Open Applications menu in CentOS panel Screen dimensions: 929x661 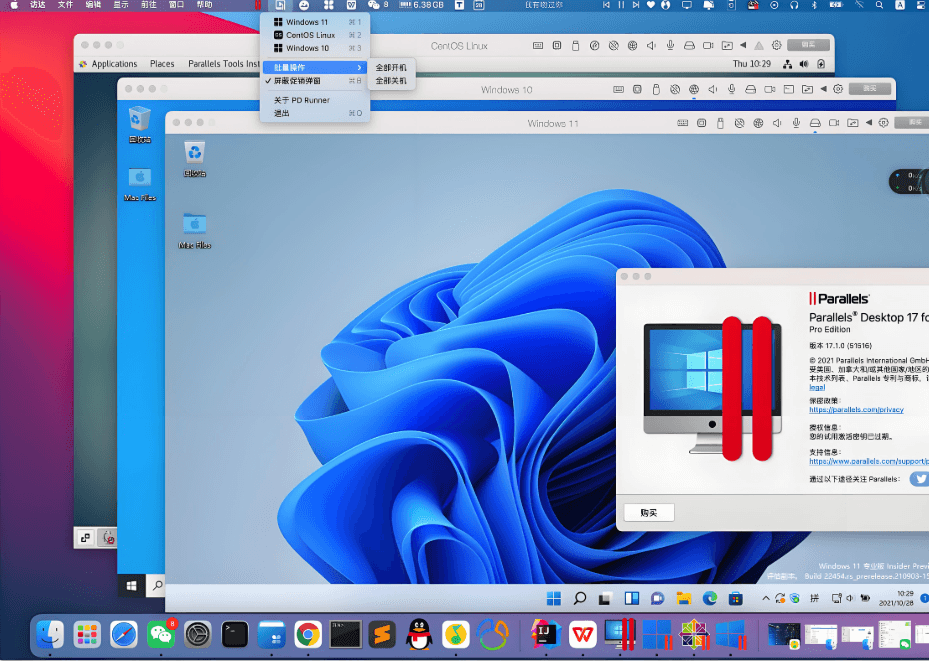tap(108, 64)
